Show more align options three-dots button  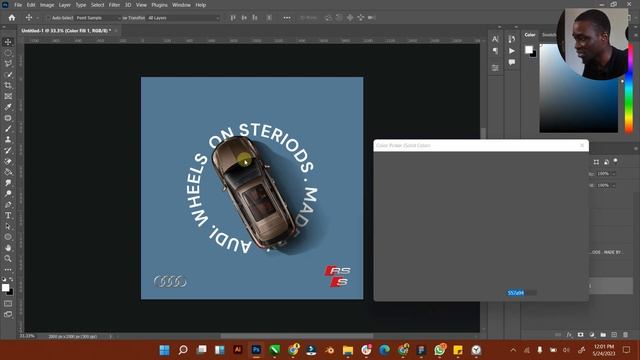click(287, 18)
